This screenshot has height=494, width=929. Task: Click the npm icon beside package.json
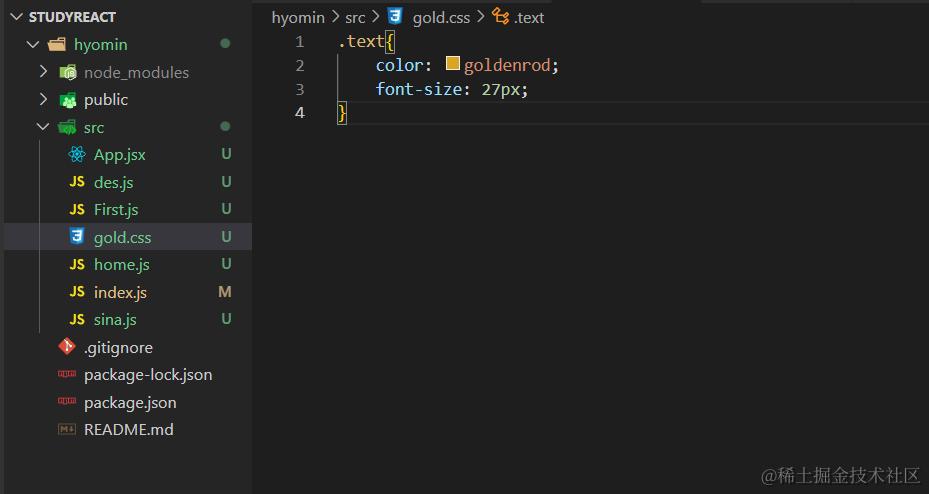pyautogui.click(x=67, y=401)
